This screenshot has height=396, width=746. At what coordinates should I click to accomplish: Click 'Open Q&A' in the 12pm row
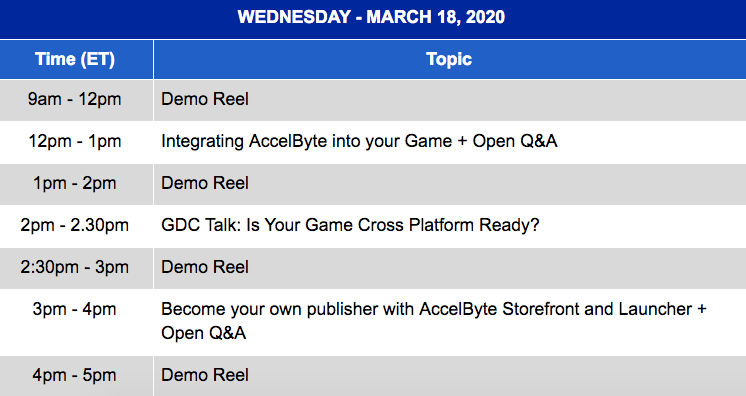(x=515, y=141)
